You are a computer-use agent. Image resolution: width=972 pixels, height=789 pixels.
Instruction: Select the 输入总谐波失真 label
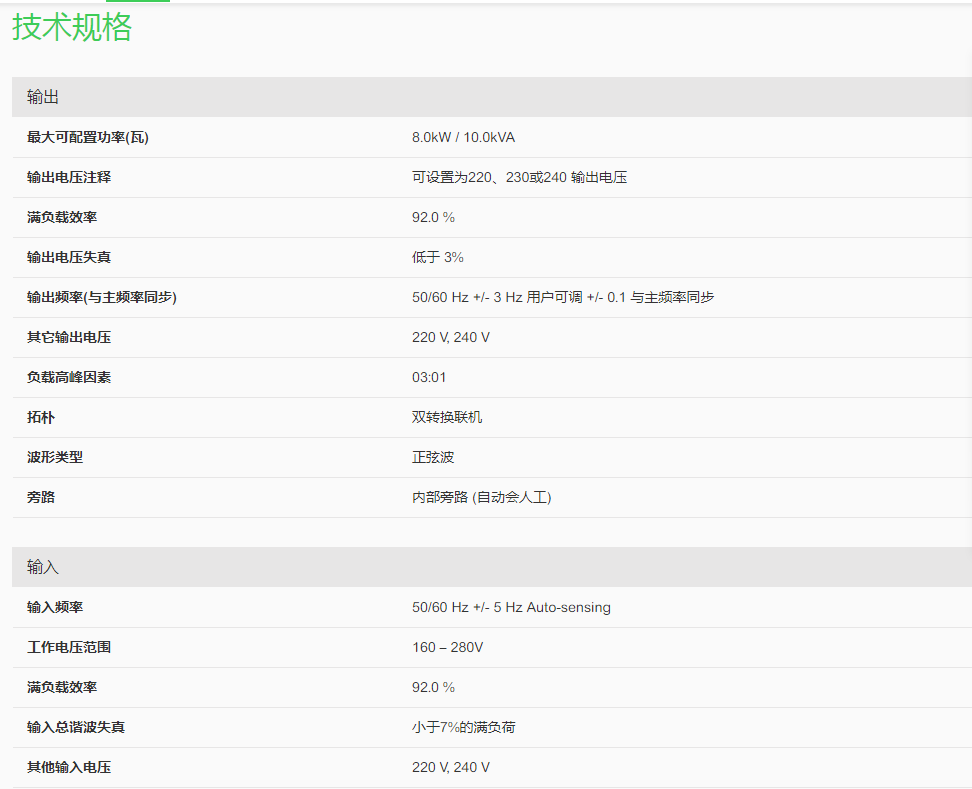click(76, 727)
